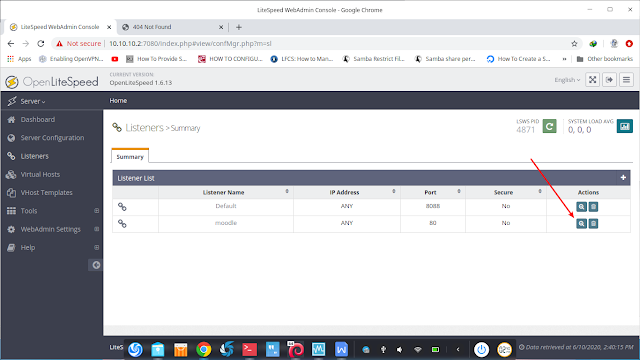
Task: Click the port 80 cell
Action: coord(433,223)
